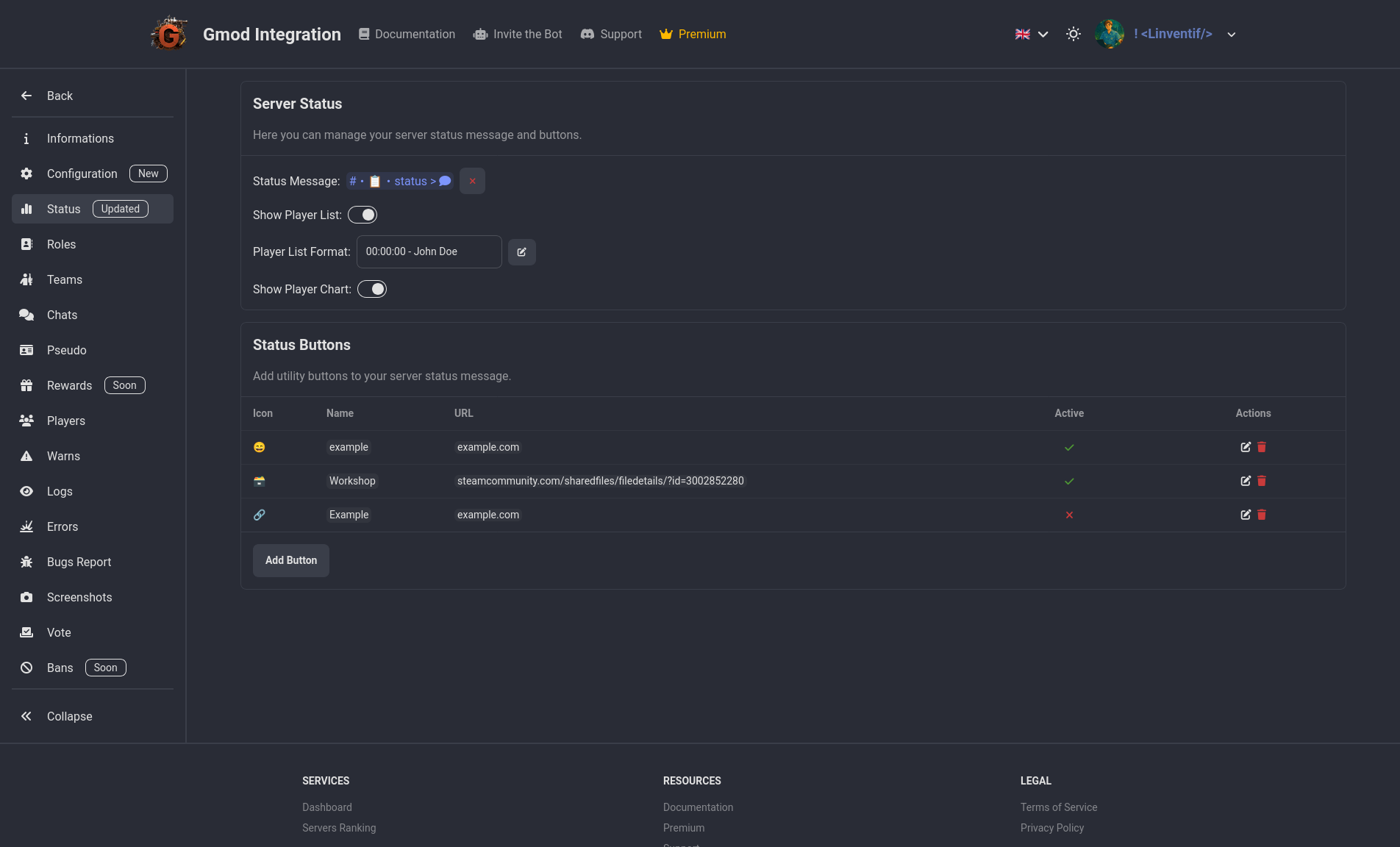Toggle Show Player List switch

(362, 215)
